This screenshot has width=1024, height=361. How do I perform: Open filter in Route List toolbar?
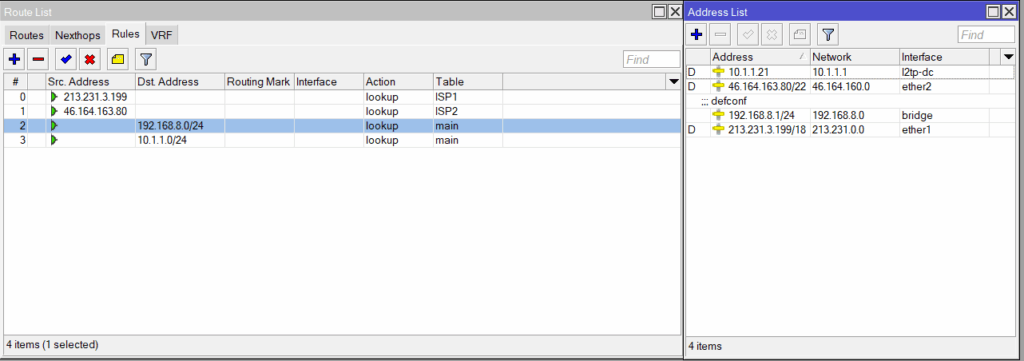[x=146, y=59]
